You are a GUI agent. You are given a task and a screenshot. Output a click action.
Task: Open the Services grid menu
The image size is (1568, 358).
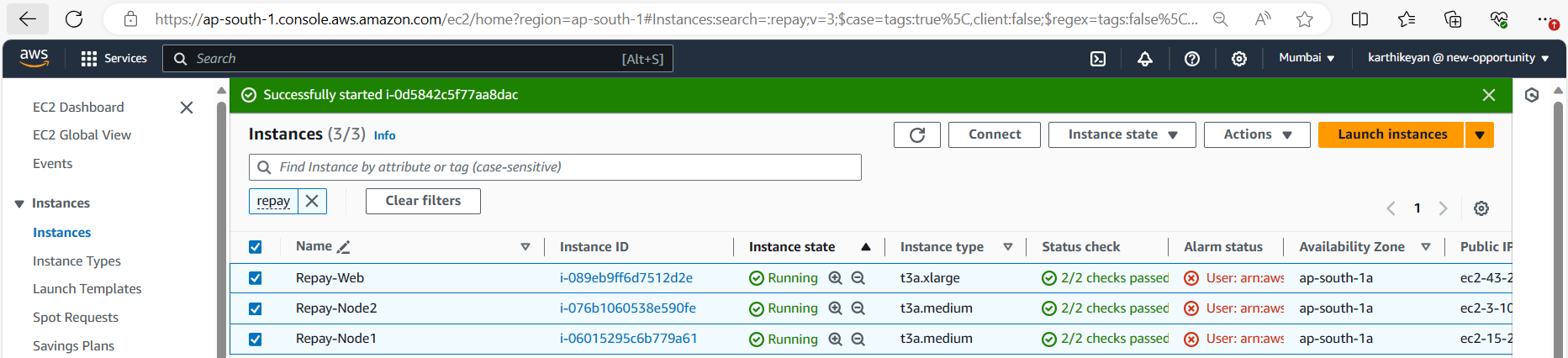114,58
